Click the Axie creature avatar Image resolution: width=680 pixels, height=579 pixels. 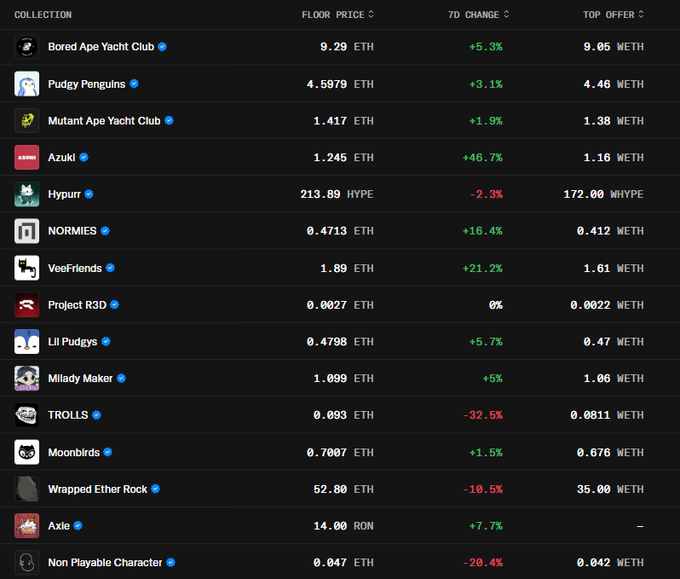pos(26,526)
